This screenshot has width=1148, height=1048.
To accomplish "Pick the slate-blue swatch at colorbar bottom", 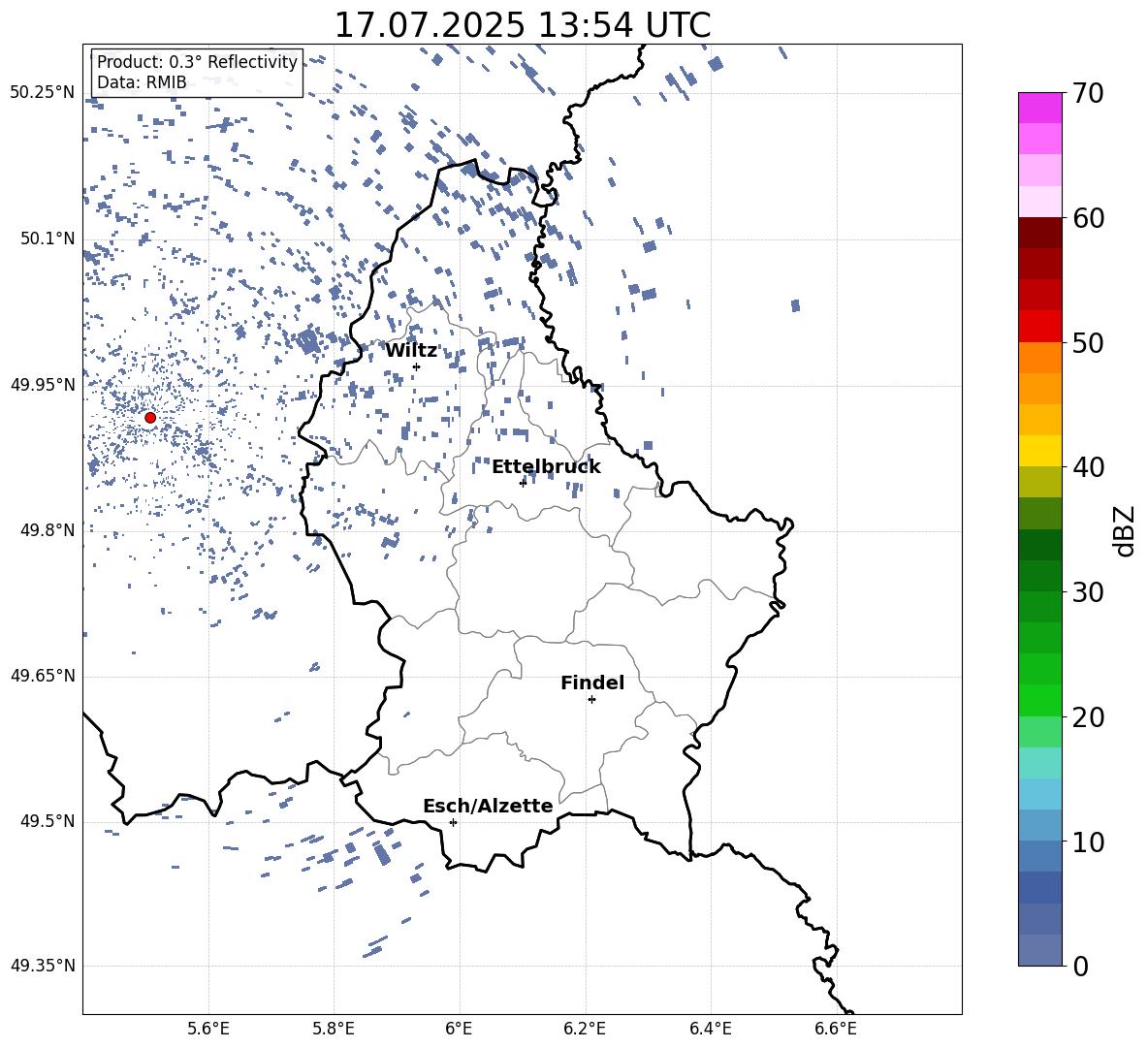I will (x=1040, y=950).
